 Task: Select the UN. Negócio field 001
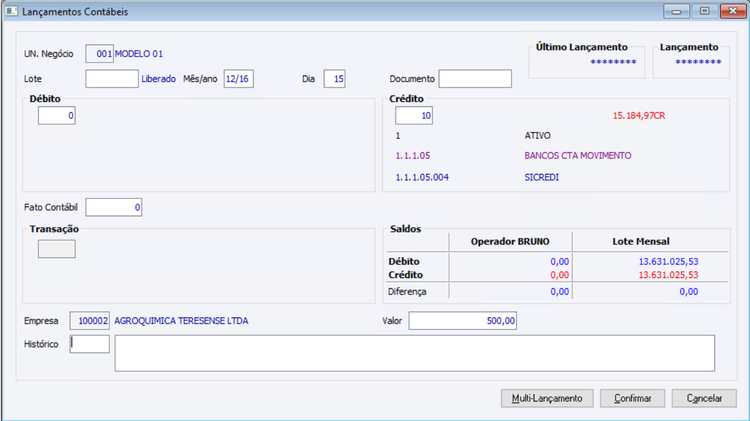pyautogui.click(x=99, y=54)
